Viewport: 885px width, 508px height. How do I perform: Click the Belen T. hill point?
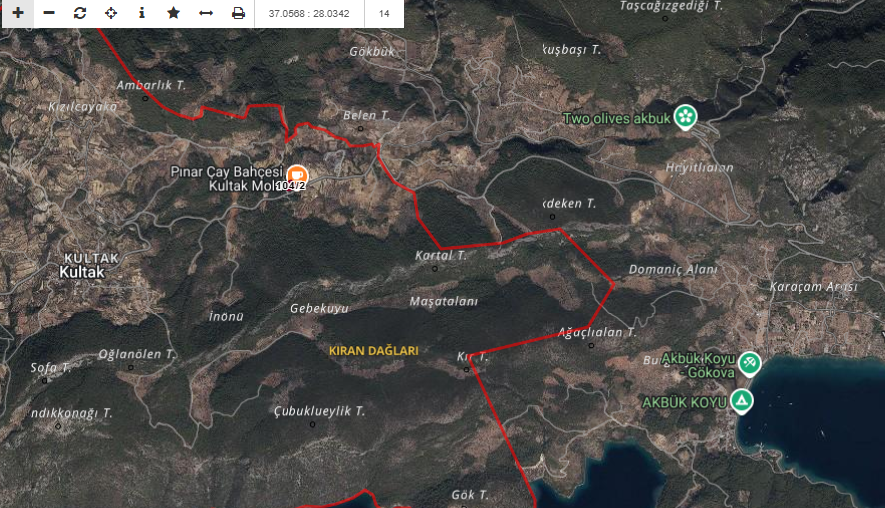(361, 128)
